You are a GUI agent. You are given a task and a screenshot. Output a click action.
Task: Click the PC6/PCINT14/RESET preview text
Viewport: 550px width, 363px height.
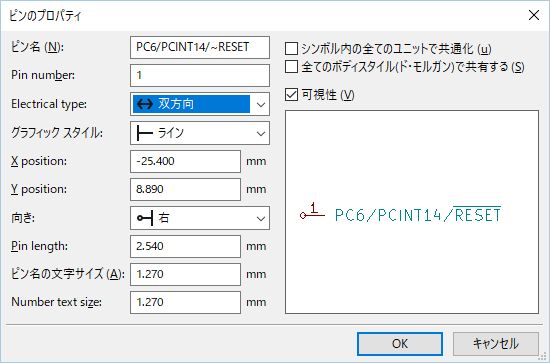point(418,214)
